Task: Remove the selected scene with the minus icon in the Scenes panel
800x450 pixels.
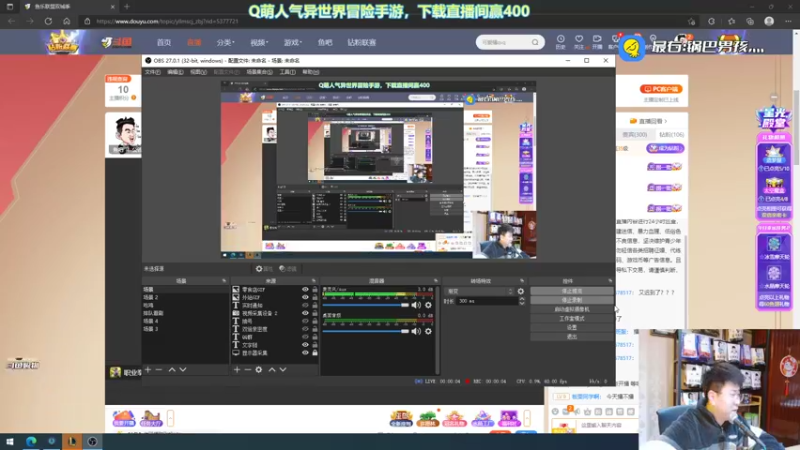Action: (159, 369)
